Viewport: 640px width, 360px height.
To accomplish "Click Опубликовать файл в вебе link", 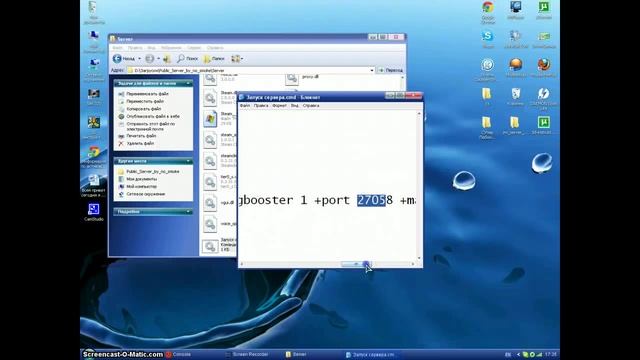I will pyautogui.click(x=153, y=116).
